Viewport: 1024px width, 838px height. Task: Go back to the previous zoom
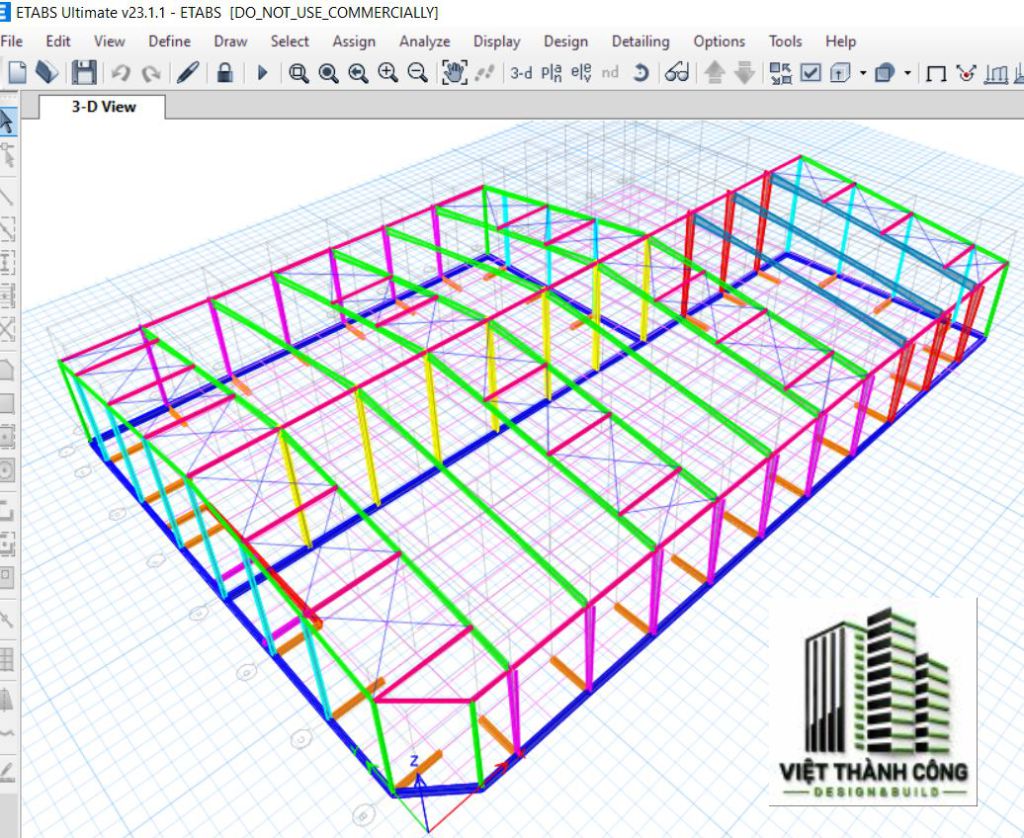(358, 73)
